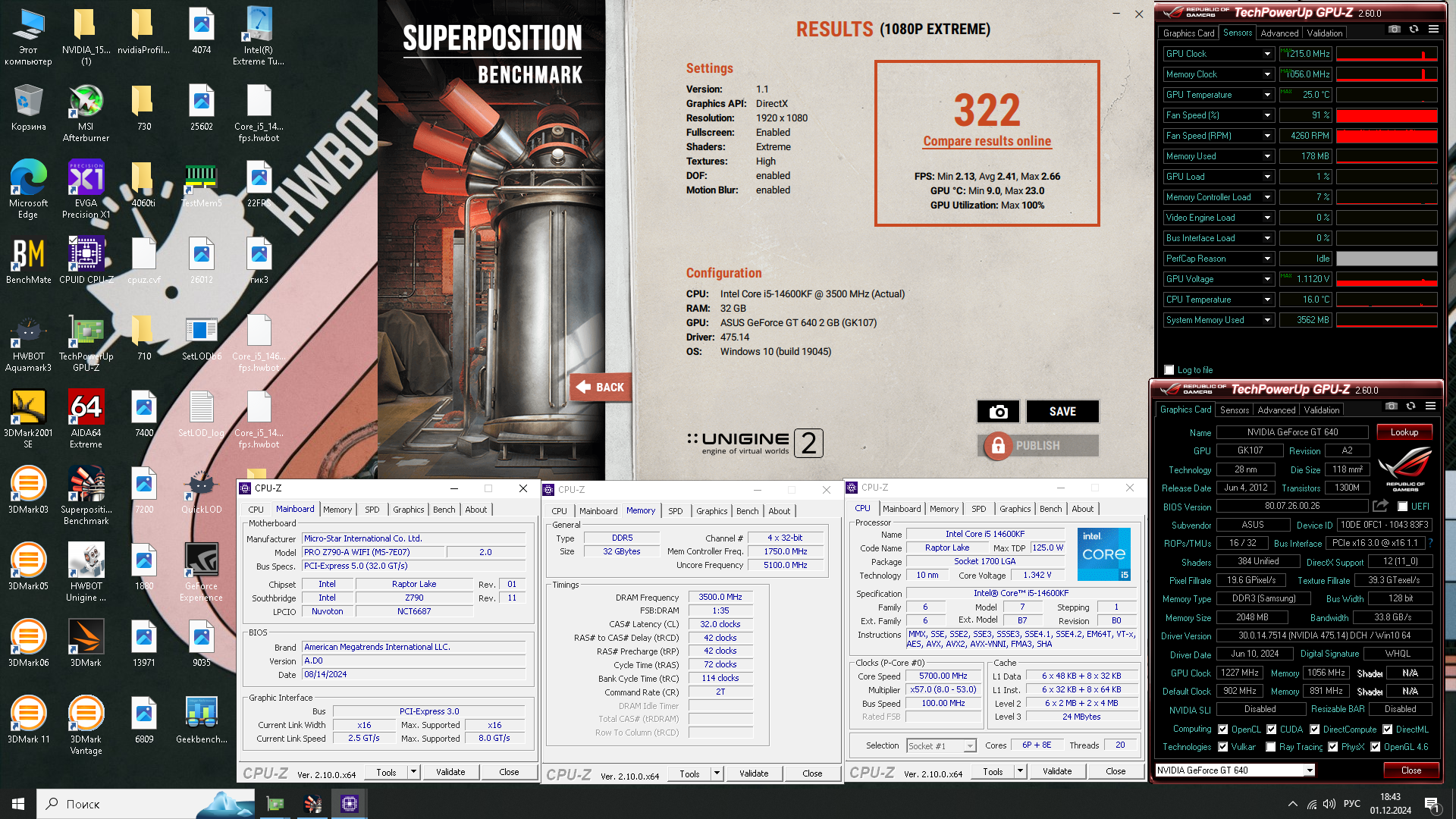Toggle DirectML checkbox

pos(1387,730)
